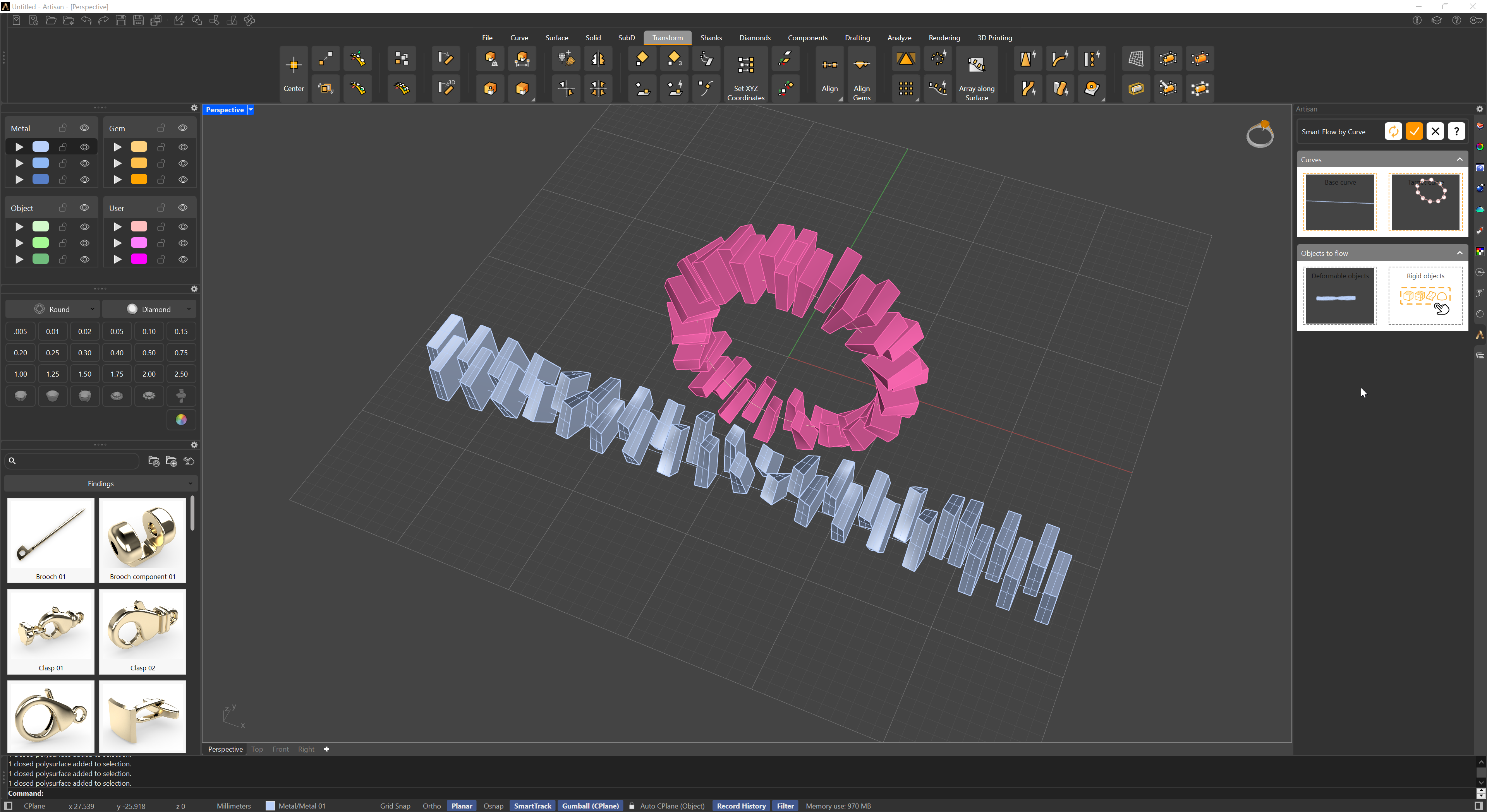Open the gem color wheel picker
Screen dimensions: 1487x812
[x=181, y=420]
